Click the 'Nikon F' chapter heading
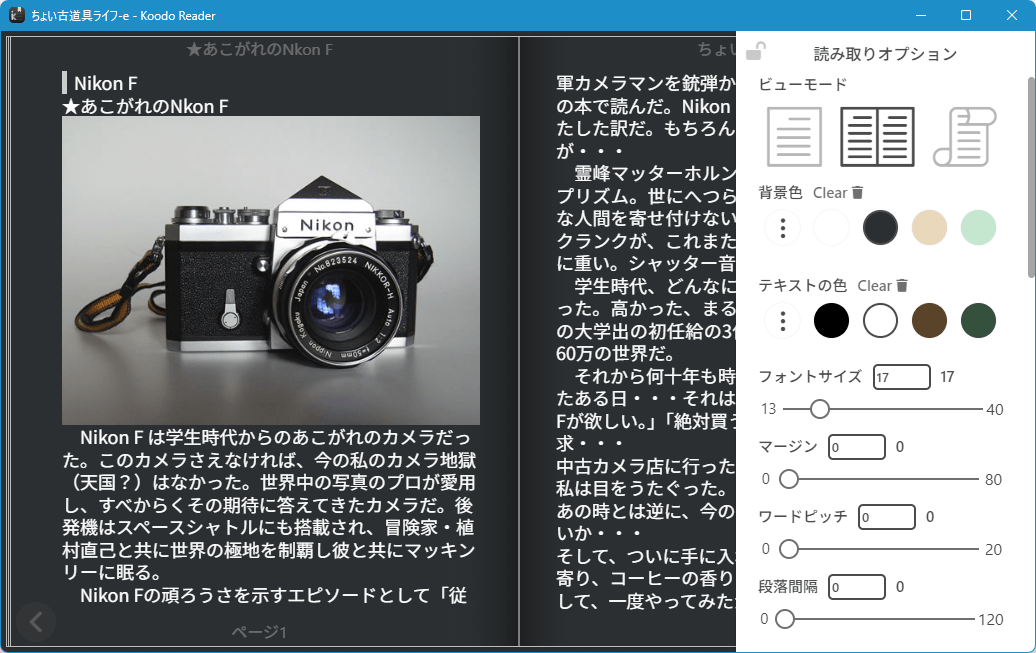This screenshot has width=1036, height=653. (x=106, y=83)
